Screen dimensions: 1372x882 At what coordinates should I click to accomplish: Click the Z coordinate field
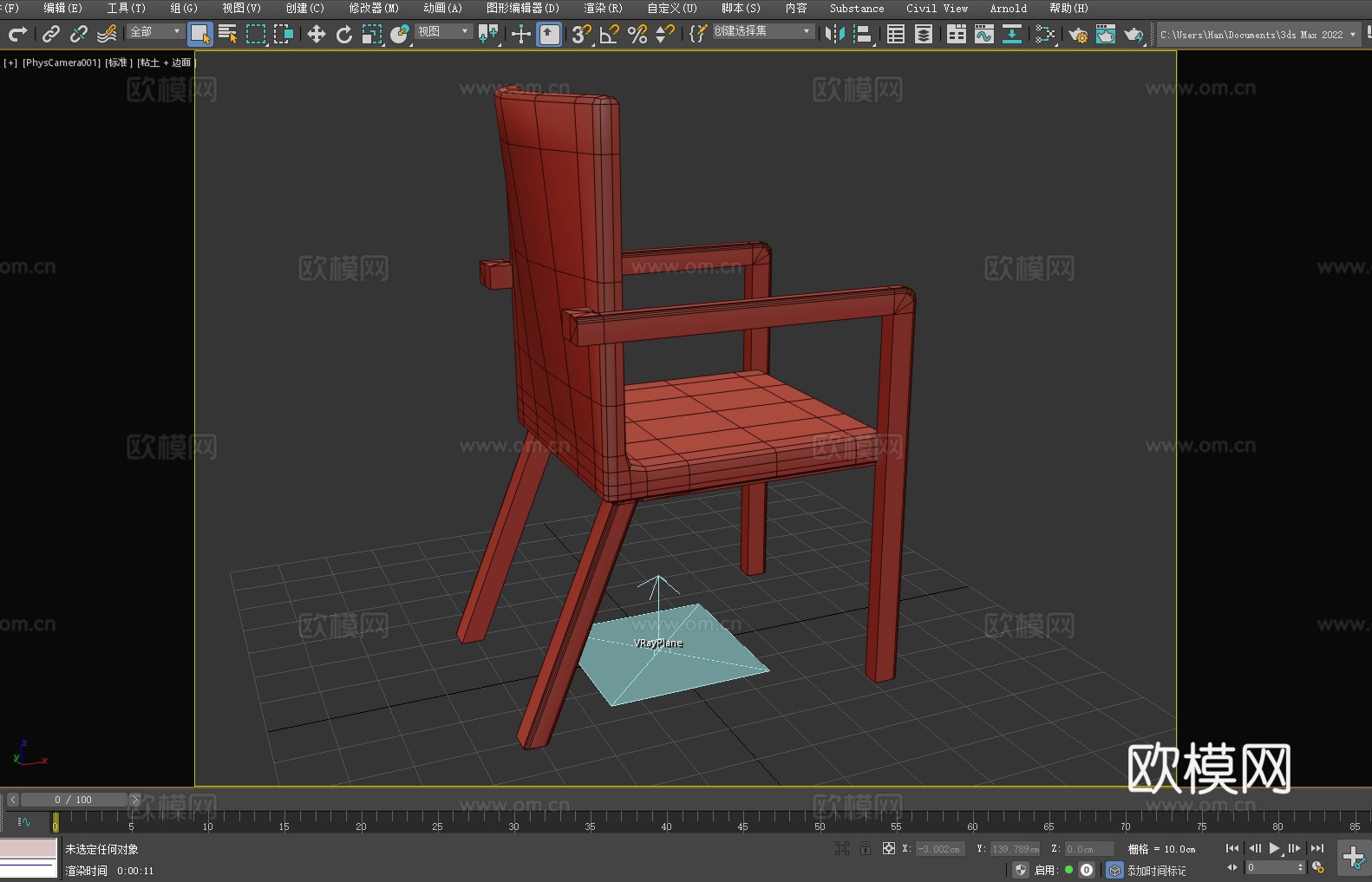1089,849
